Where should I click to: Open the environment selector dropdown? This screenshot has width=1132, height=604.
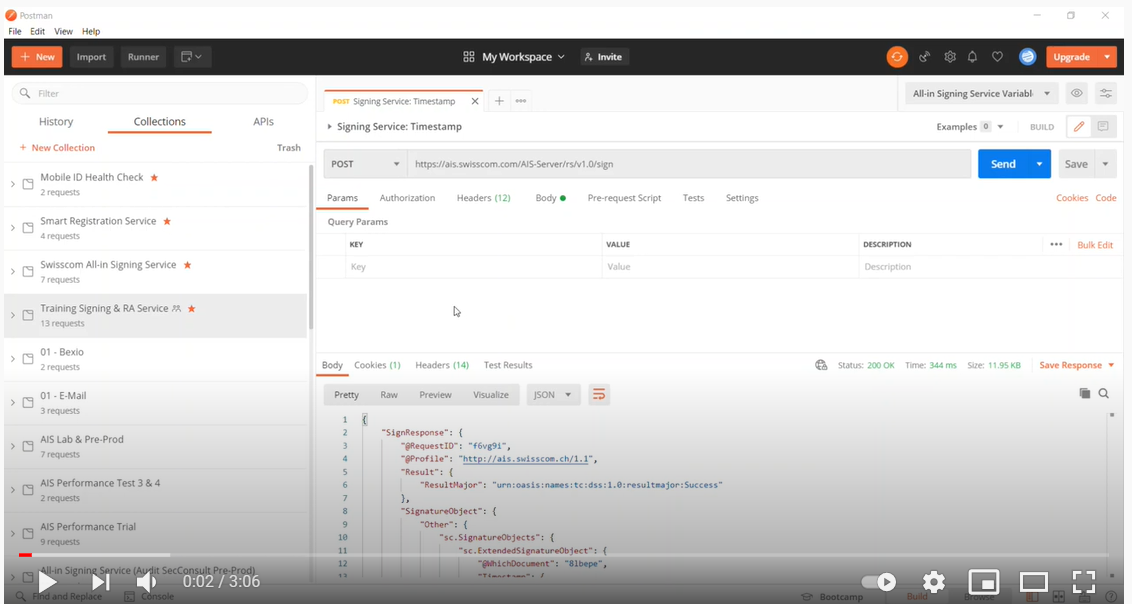point(982,93)
